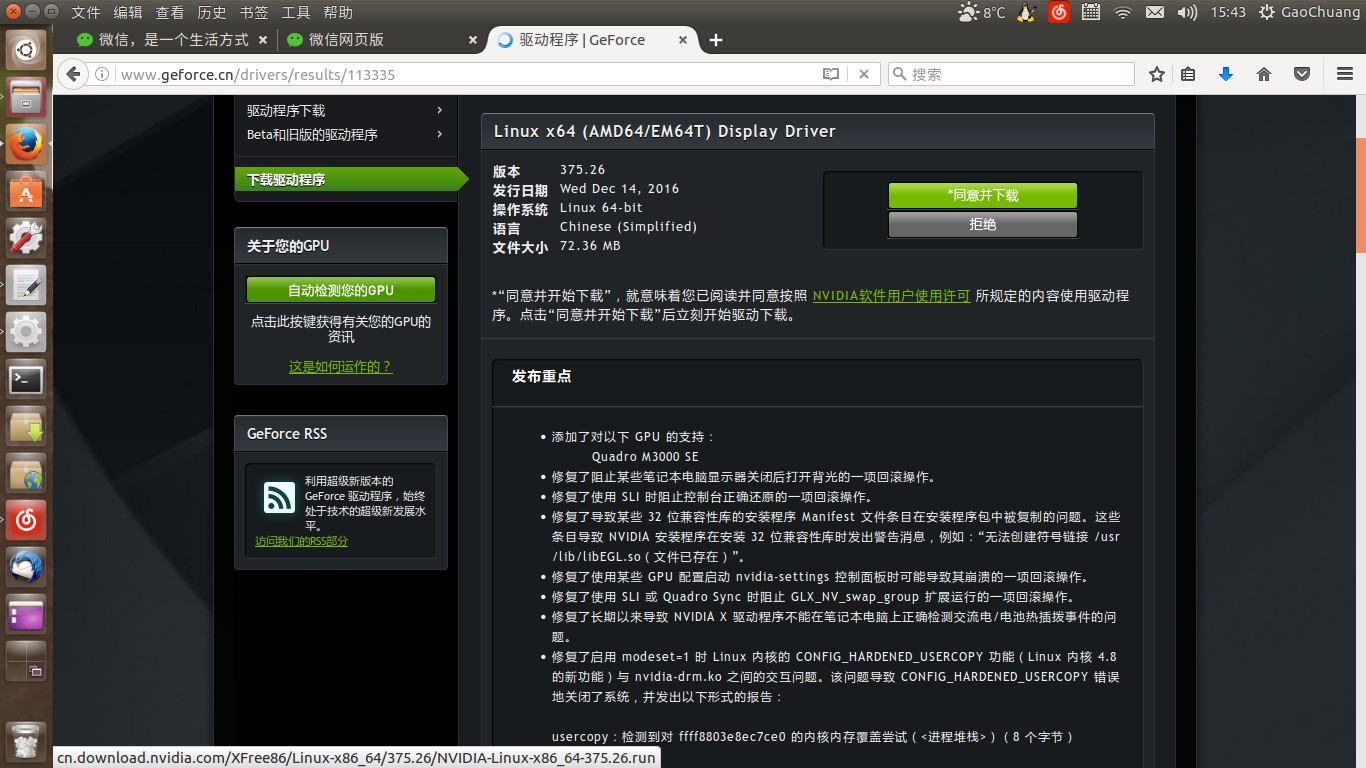Screen dimensions: 1366x768
Task: Click the 自动检测您的GPU button
Action: click(341, 290)
